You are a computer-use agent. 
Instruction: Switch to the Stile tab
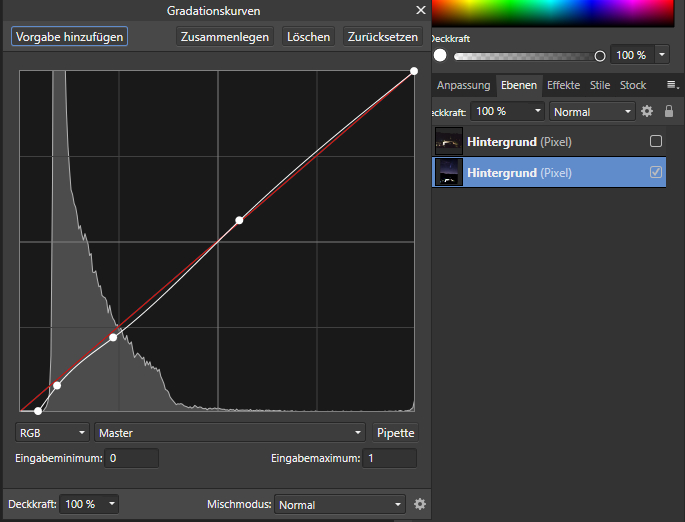point(600,85)
